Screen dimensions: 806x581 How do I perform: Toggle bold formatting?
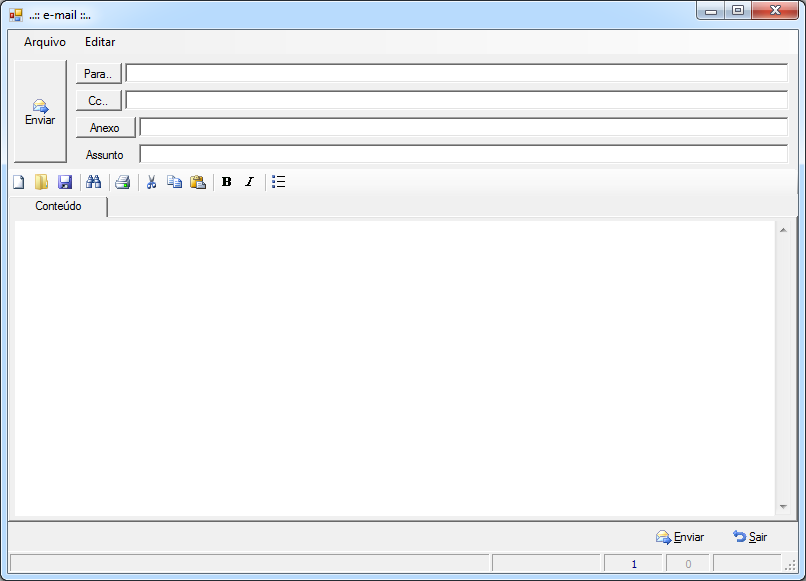pos(226,181)
